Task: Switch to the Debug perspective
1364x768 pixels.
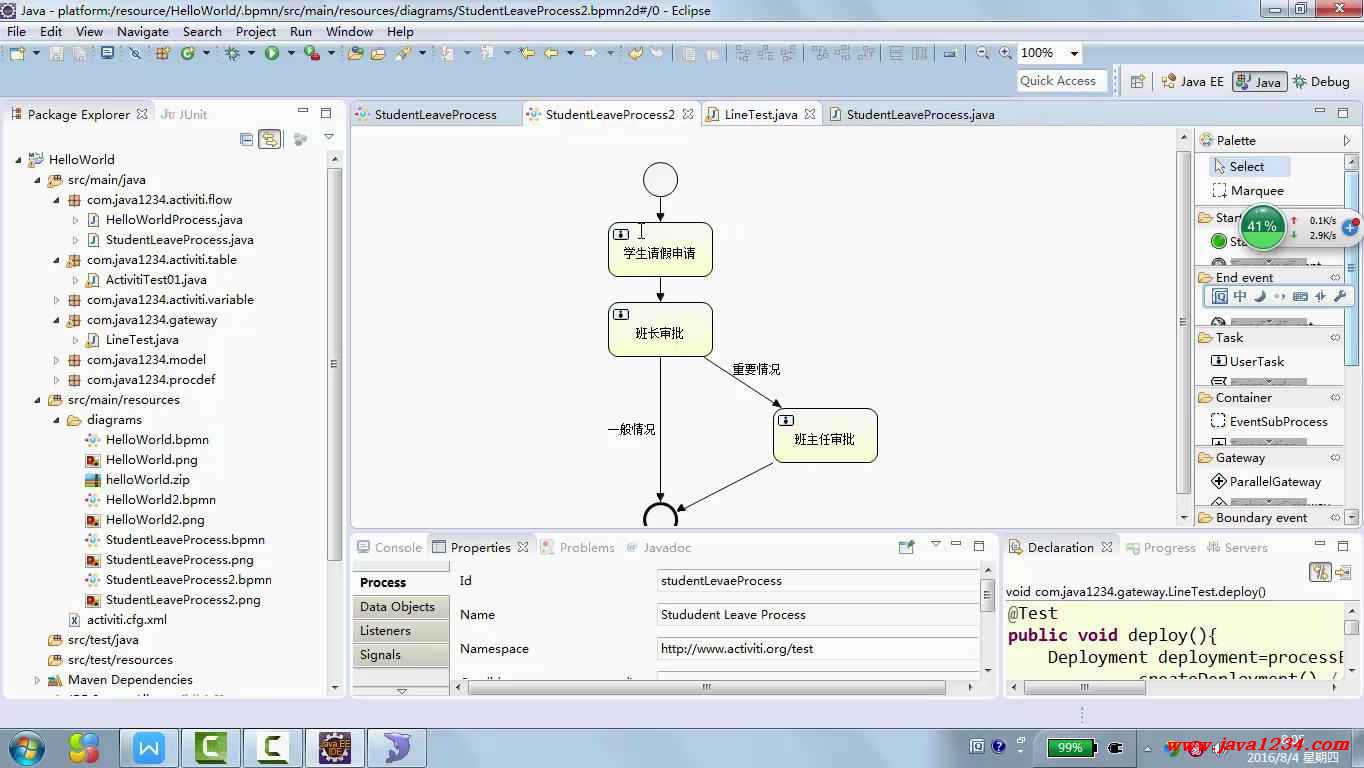Action: coord(1321,82)
